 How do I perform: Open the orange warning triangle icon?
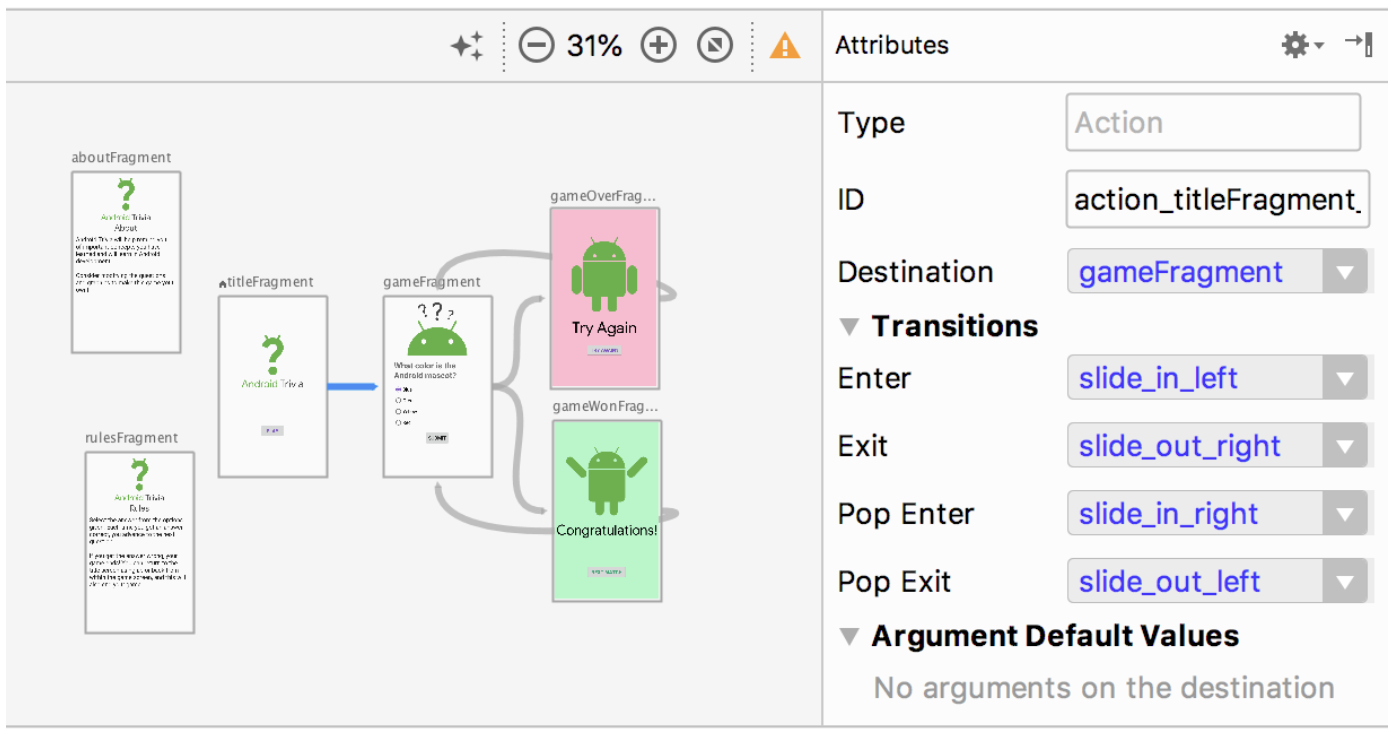tap(784, 46)
